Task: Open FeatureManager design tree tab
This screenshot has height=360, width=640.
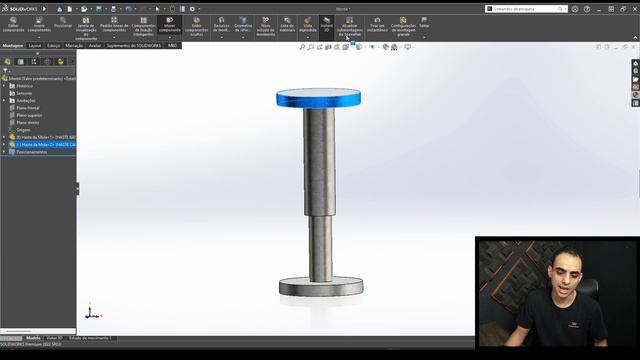Action: (x=7, y=62)
